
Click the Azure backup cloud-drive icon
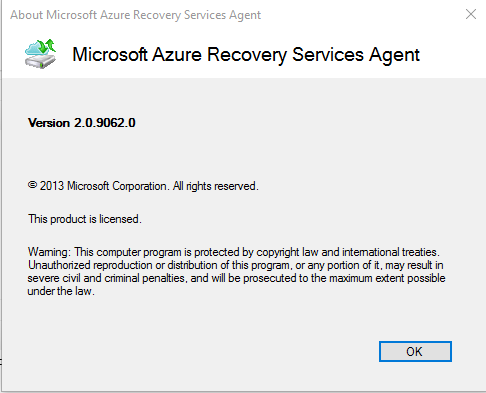(x=40, y=54)
